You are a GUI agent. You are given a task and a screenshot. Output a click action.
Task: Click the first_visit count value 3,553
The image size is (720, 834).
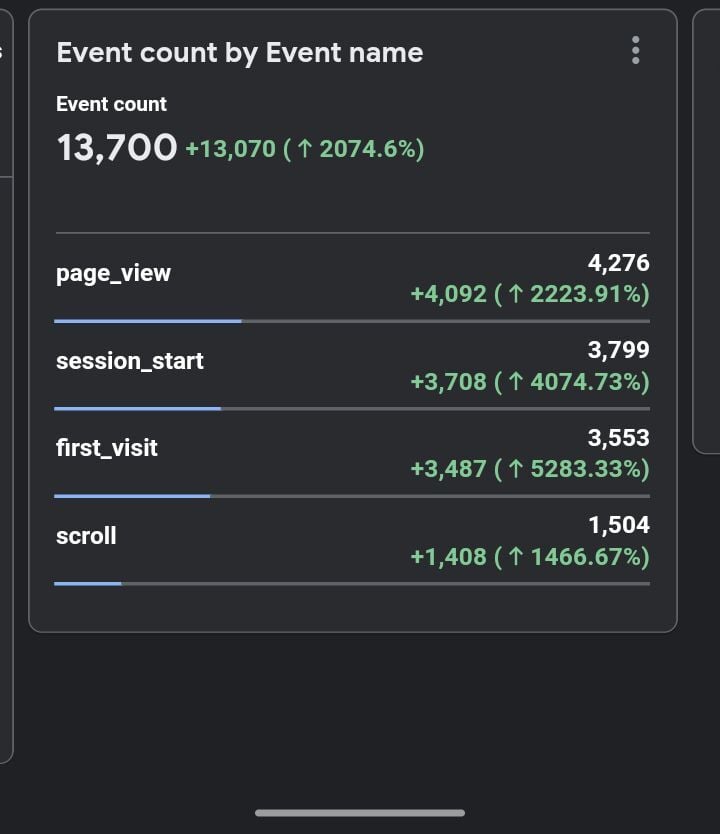point(618,438)
